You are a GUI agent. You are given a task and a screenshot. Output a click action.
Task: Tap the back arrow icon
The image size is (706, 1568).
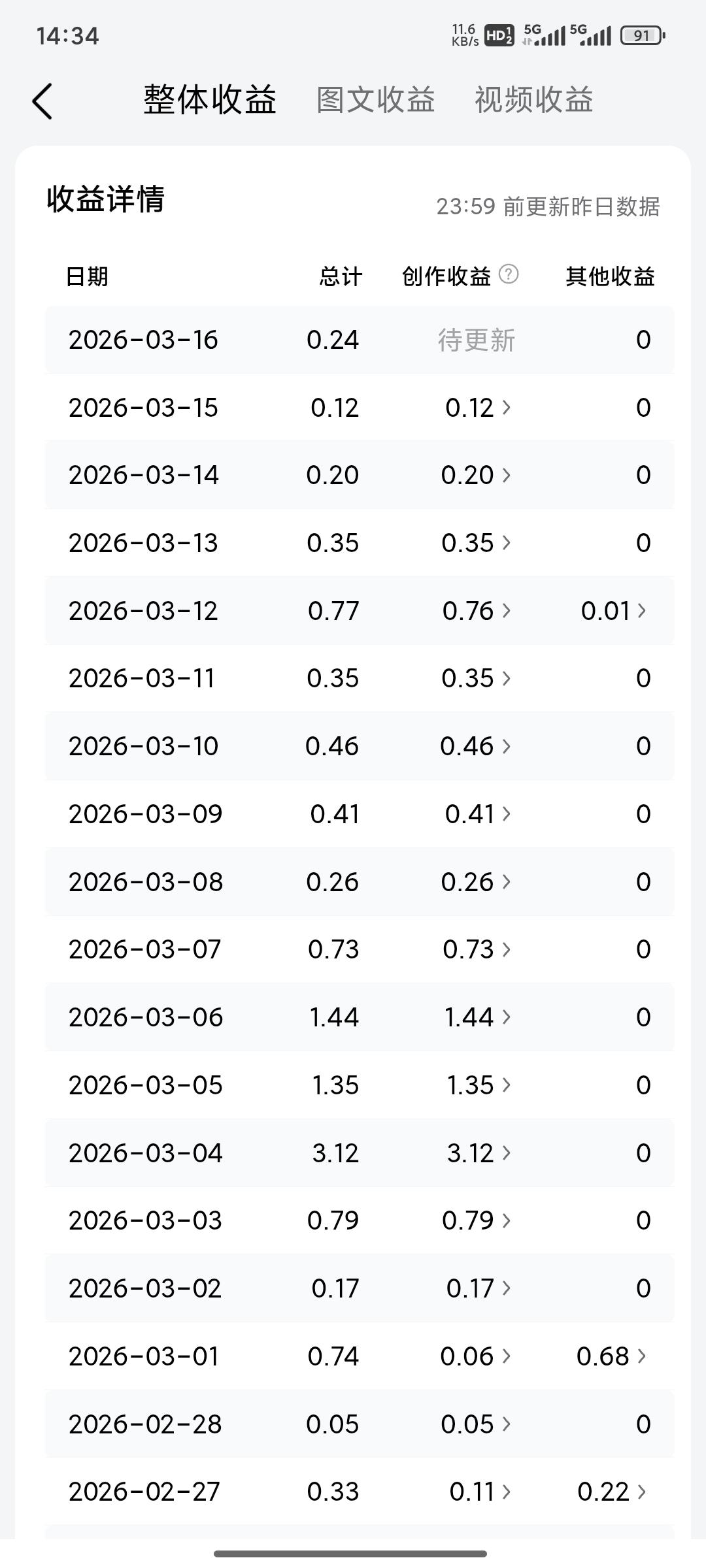(42, 101)
